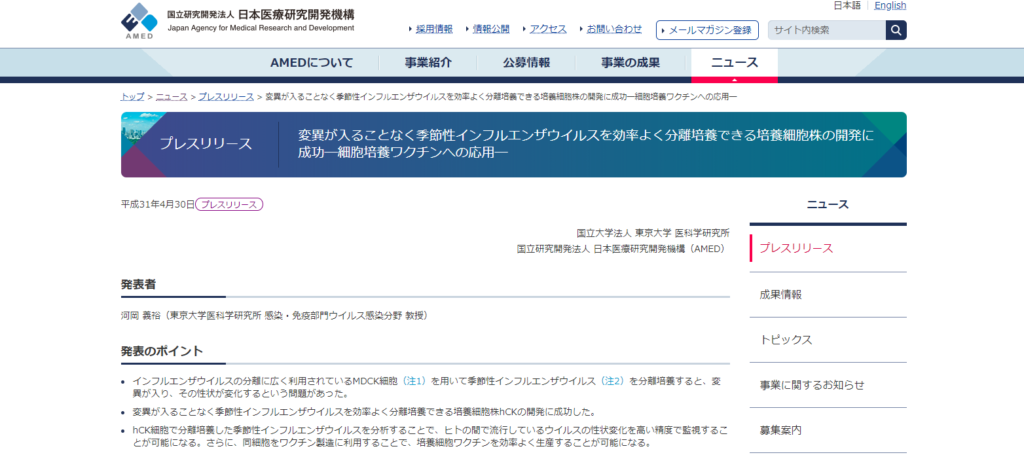Click the magnifier search button

click(x=896, y=30)
